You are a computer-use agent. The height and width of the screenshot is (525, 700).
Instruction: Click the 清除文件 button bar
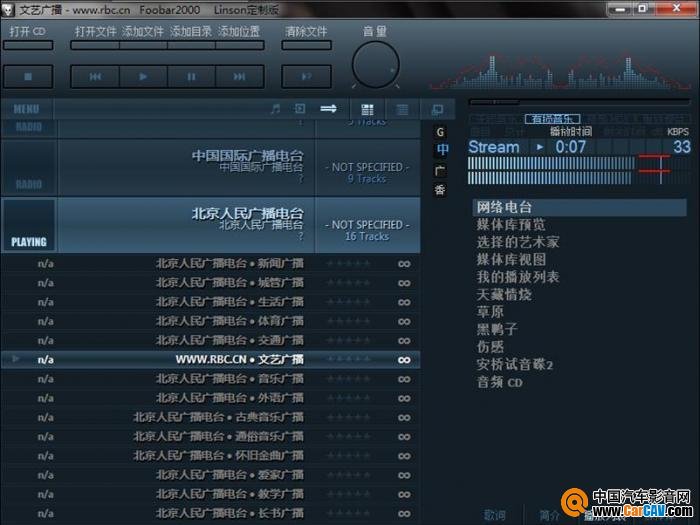(x=306, y=45)
